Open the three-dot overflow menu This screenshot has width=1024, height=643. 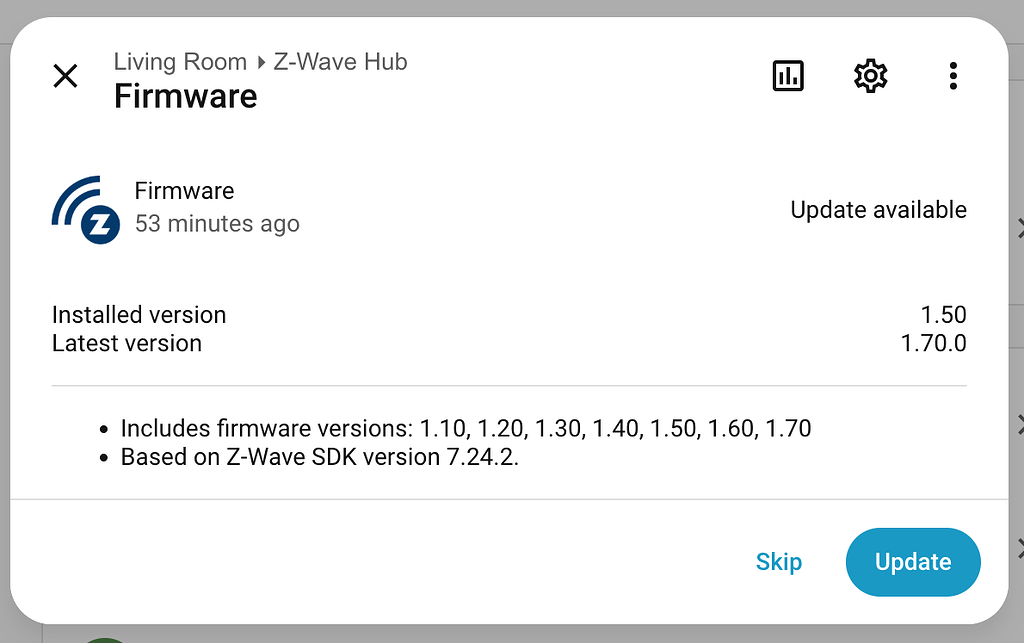pyautogui.click(x=953, y=75)
